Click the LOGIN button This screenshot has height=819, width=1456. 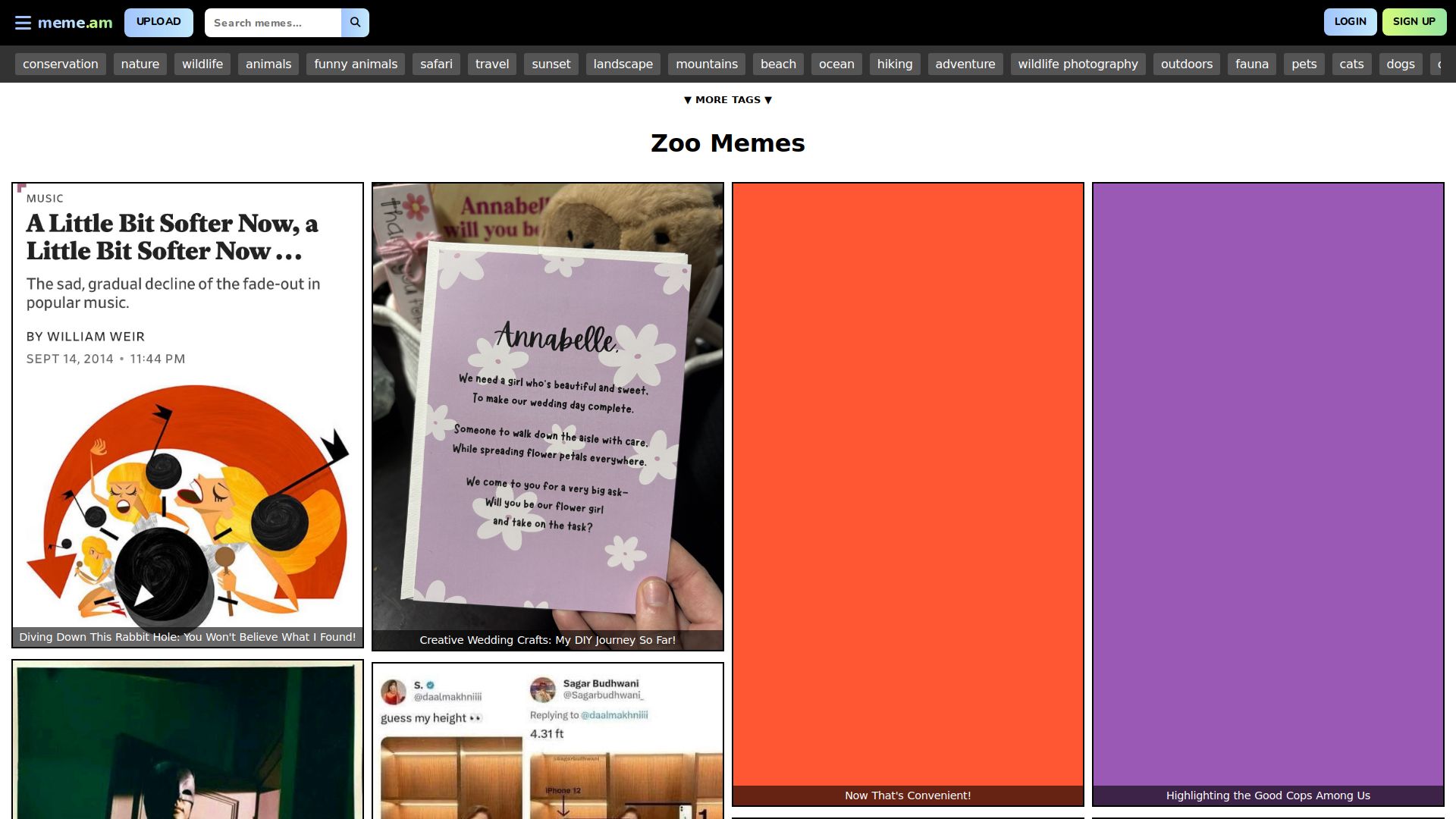pos(1350,22)
